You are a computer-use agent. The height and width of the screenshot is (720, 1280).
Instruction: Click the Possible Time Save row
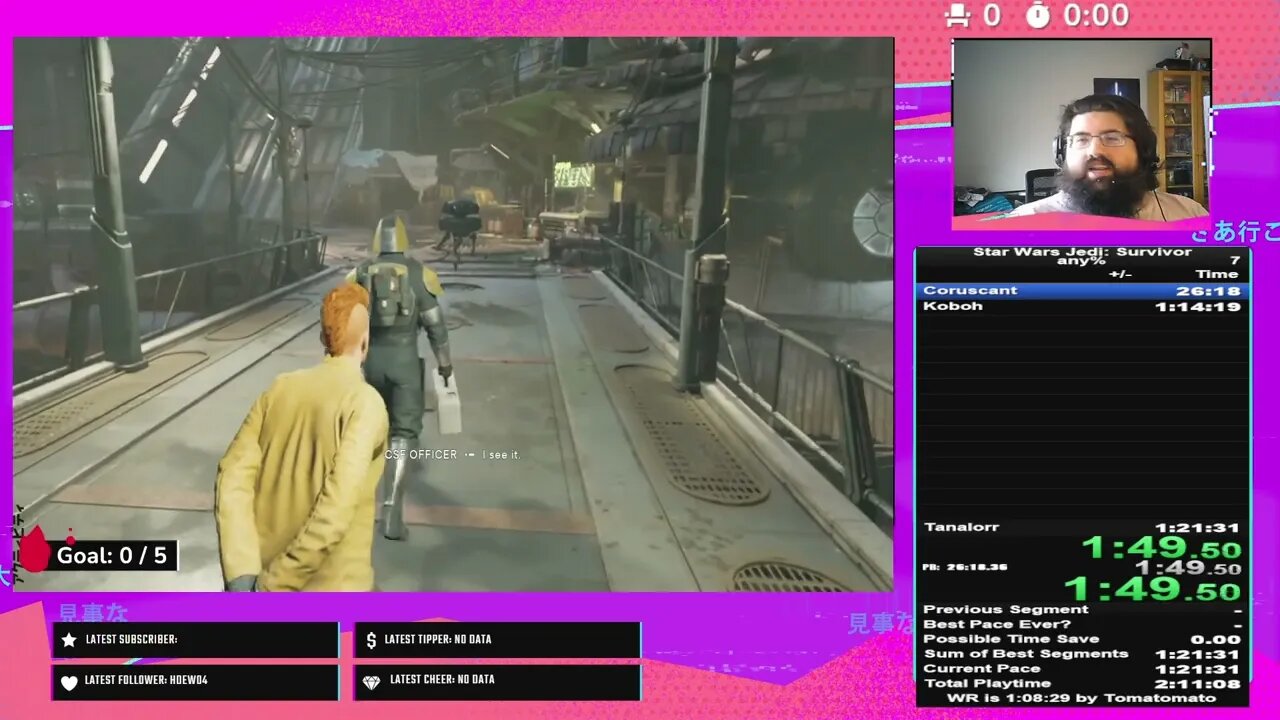(1082, 639)
